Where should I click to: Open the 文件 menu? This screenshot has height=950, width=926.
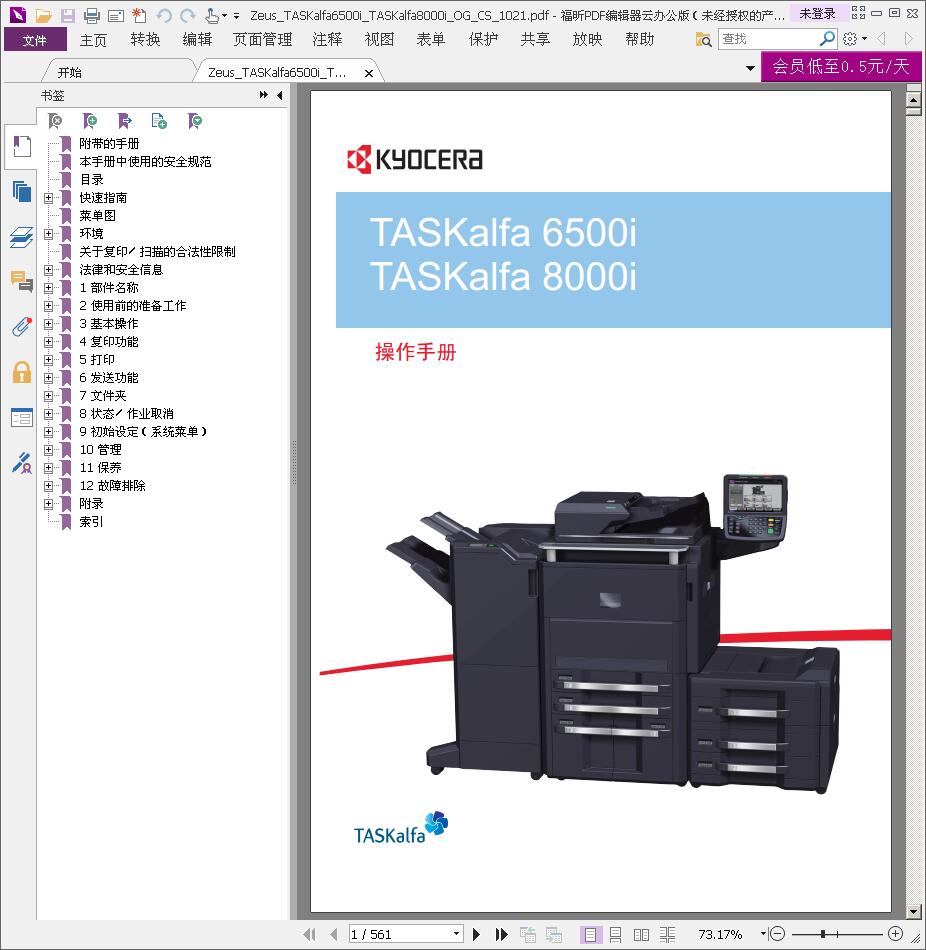click(35, 40)
